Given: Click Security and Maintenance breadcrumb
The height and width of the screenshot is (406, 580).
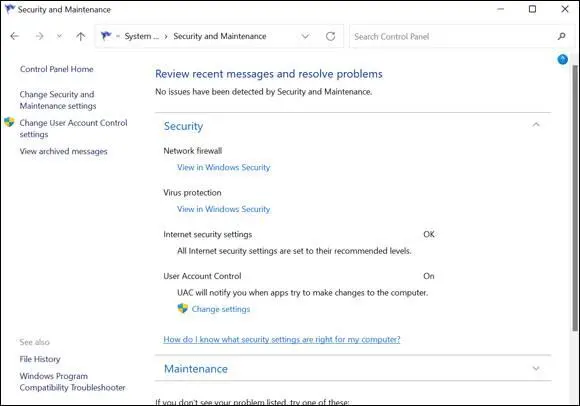Looking at the screenshot, I should click(x=220, y=36).
